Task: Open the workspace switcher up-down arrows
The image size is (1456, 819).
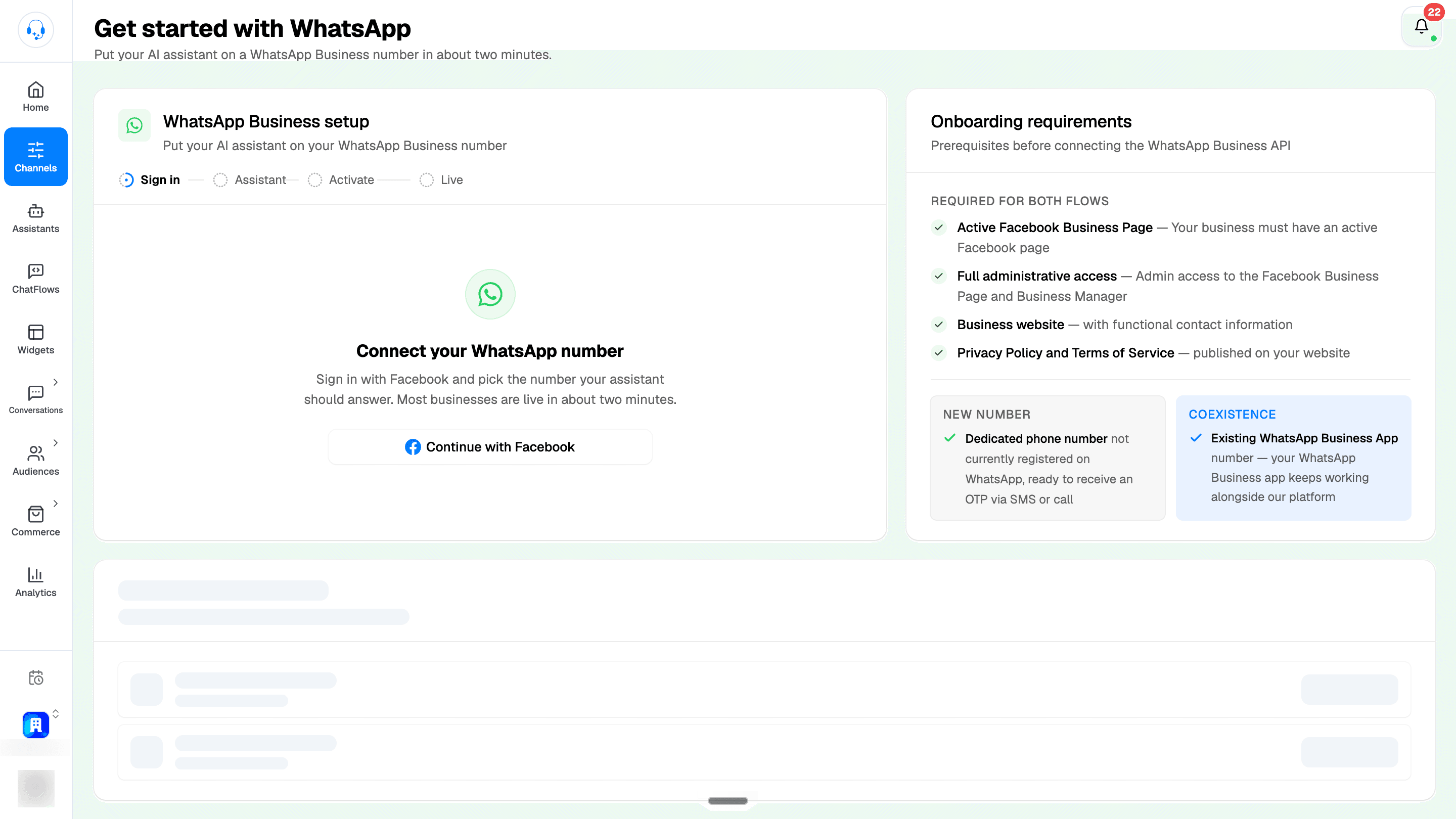Action: (x=56, y=714)
